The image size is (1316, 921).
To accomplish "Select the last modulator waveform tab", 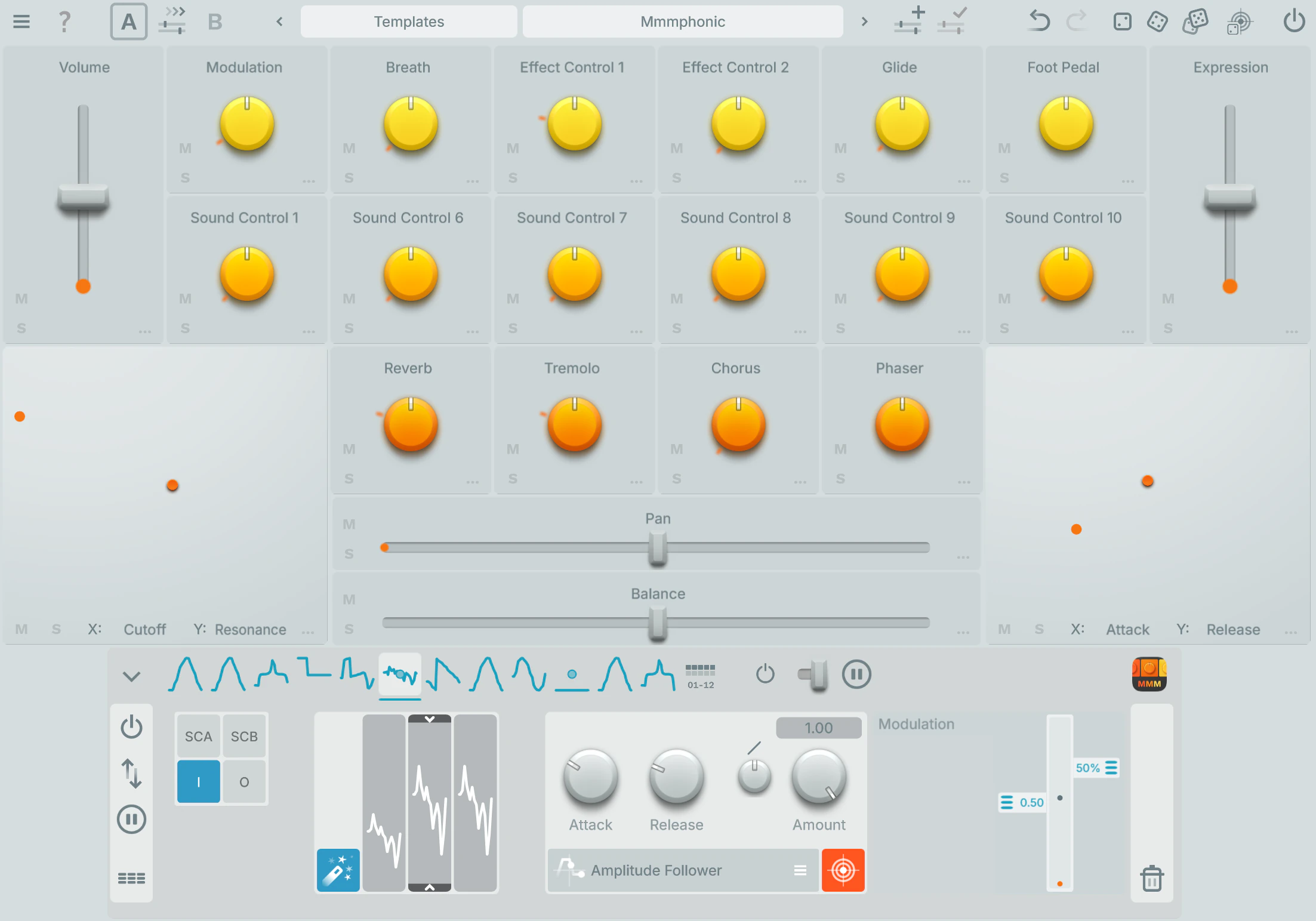I will tap(658, 674).
